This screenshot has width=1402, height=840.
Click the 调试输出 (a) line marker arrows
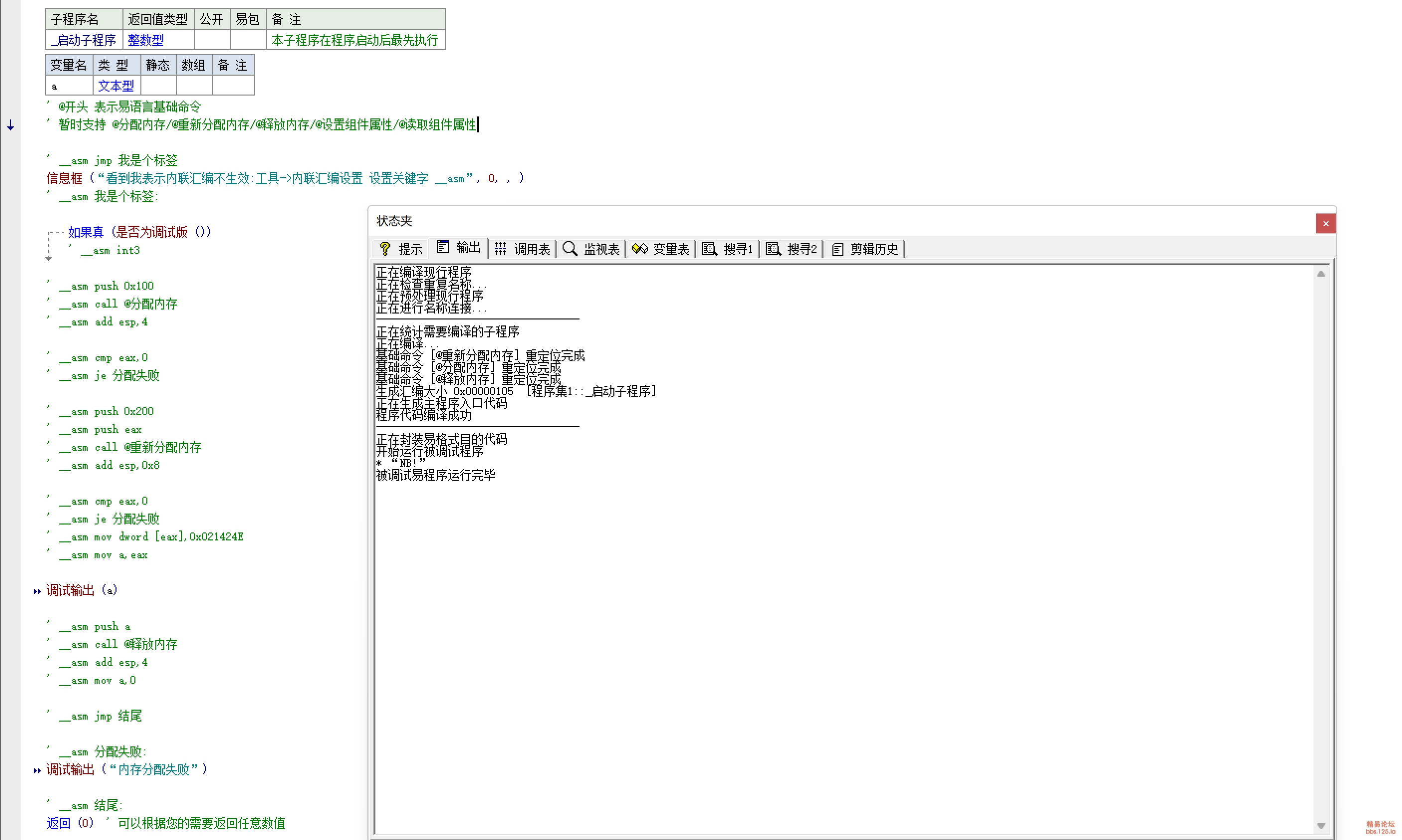point(37,591)
